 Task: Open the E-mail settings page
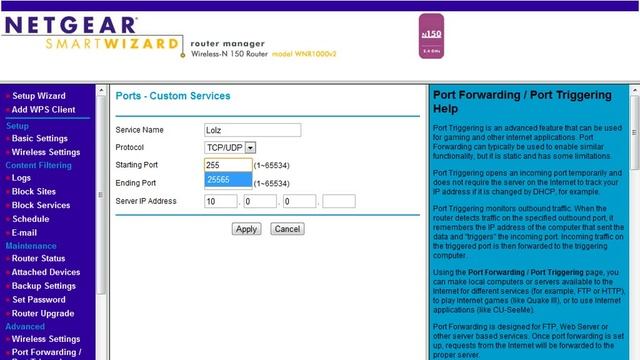point(24,233)
